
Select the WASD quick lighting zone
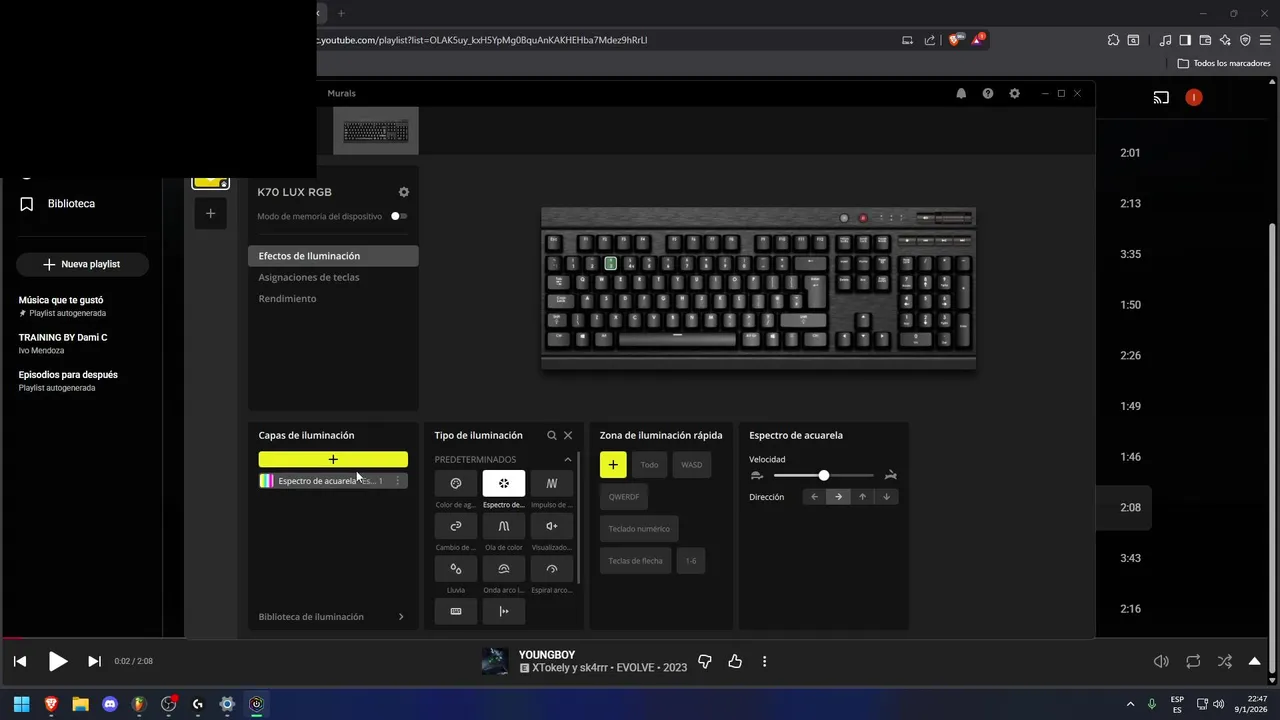click(x=692, y=465)
